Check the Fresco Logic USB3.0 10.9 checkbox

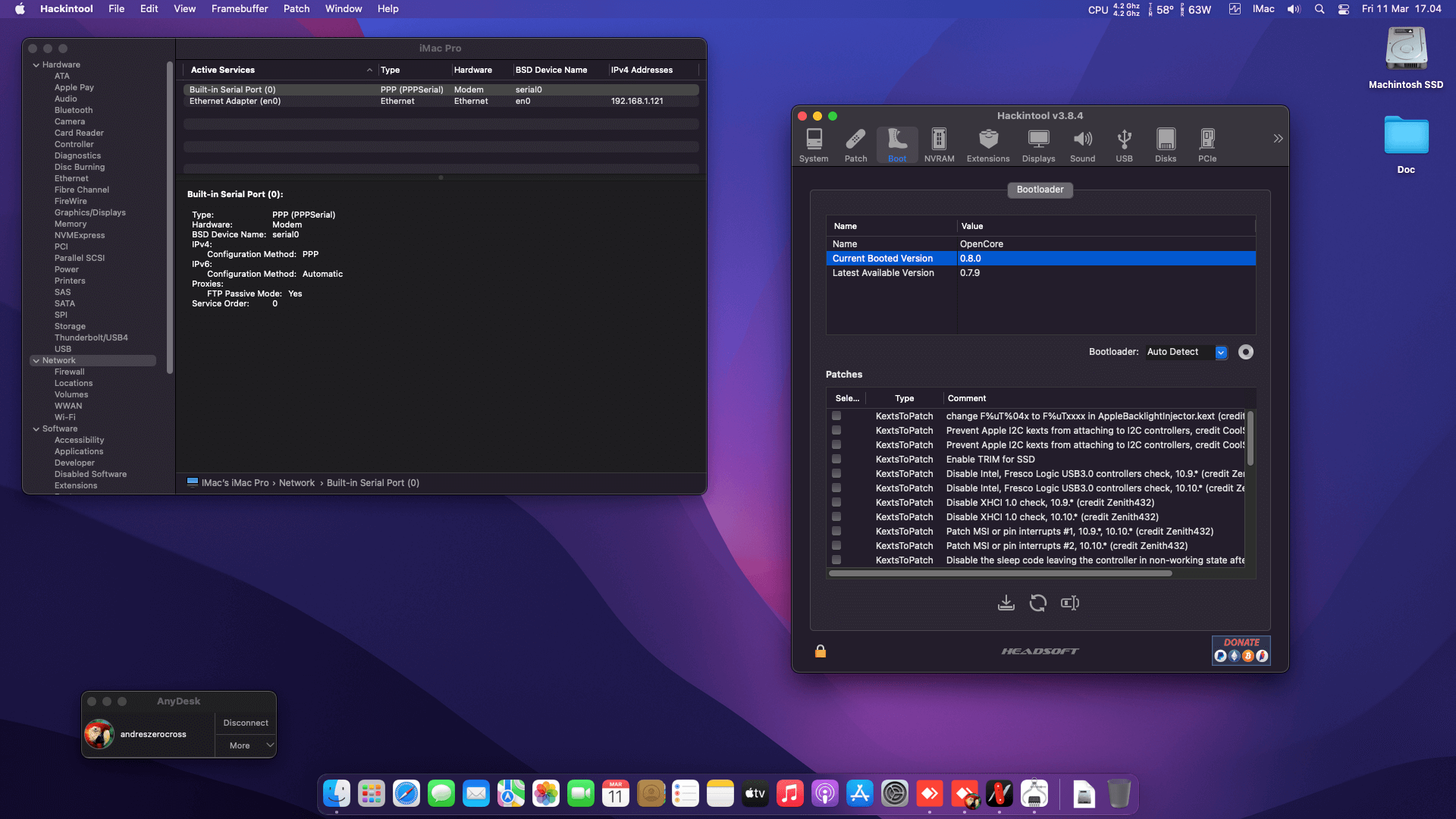click(x=836, y=473)
